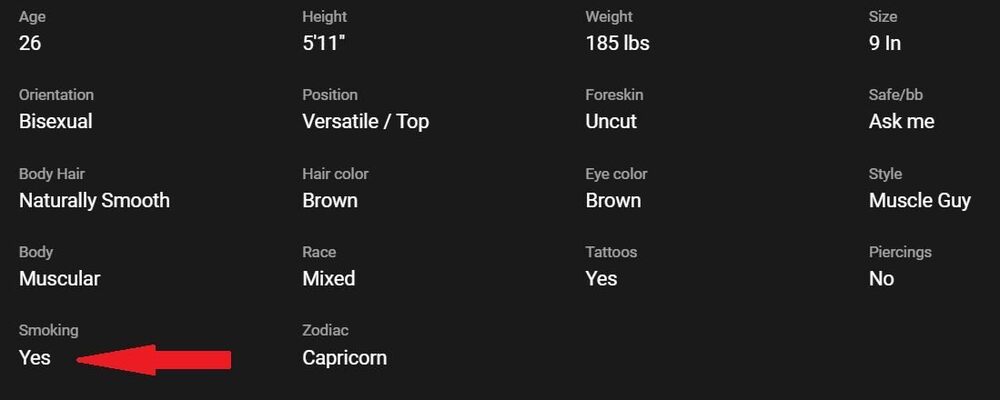Click the Position value Versatile / Top
This screenshot has width=1000, height=400.
(x=365, y=121)
